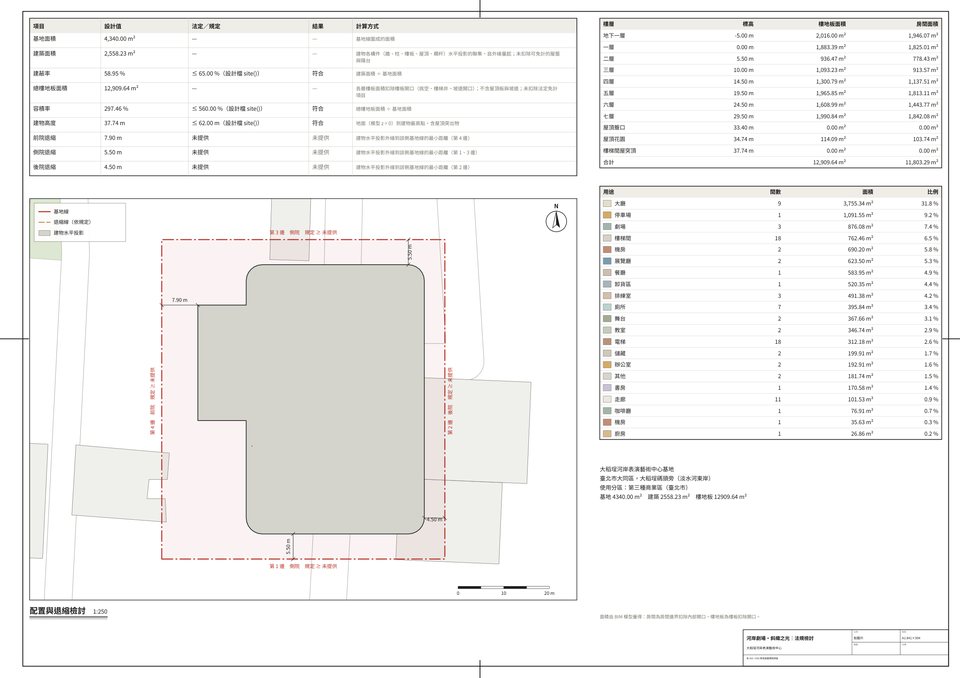Select the gray building footprint shape
The height and width of the screenshot is (678, 960).
click(x=312, y=398)
